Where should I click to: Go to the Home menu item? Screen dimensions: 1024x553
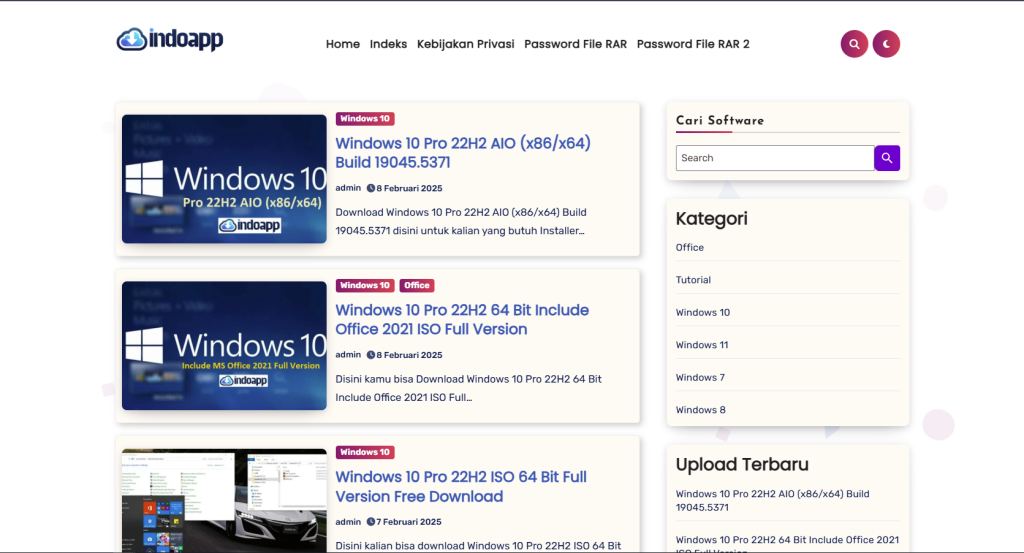click(x=342, y=44)
